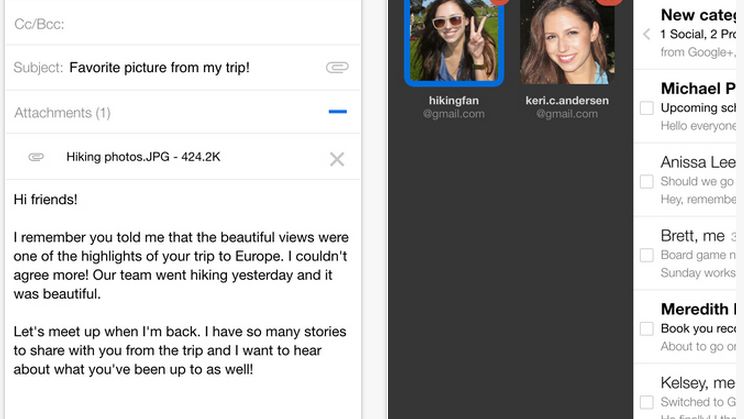Screen dimensions: 744x419
Task: Select the Hiking photos.JPG attachment name
Action: point(143,157)
